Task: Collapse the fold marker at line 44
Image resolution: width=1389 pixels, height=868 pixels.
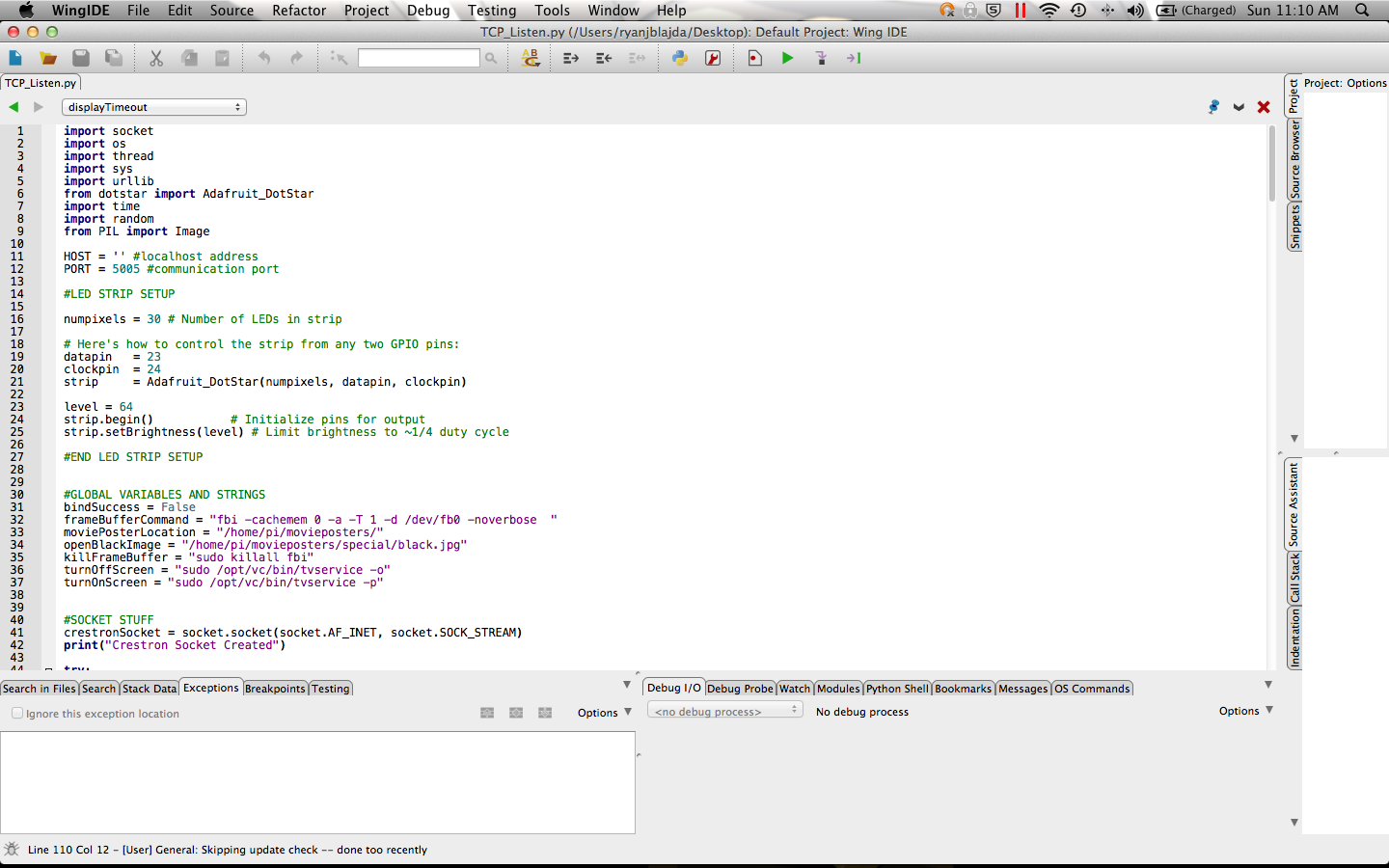Action: [x=48, y=668]
